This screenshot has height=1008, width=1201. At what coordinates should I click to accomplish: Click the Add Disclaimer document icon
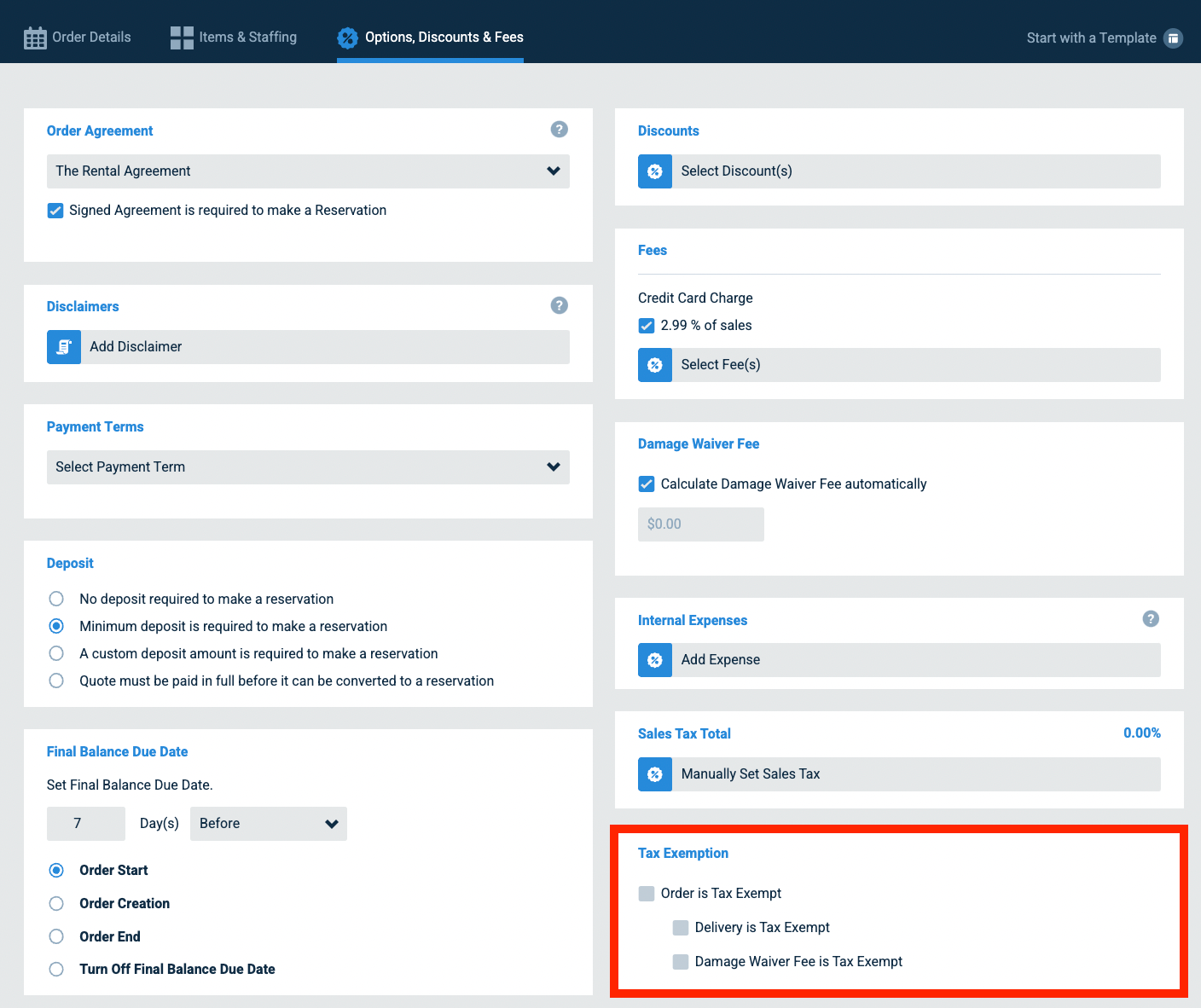pos(64,347)
